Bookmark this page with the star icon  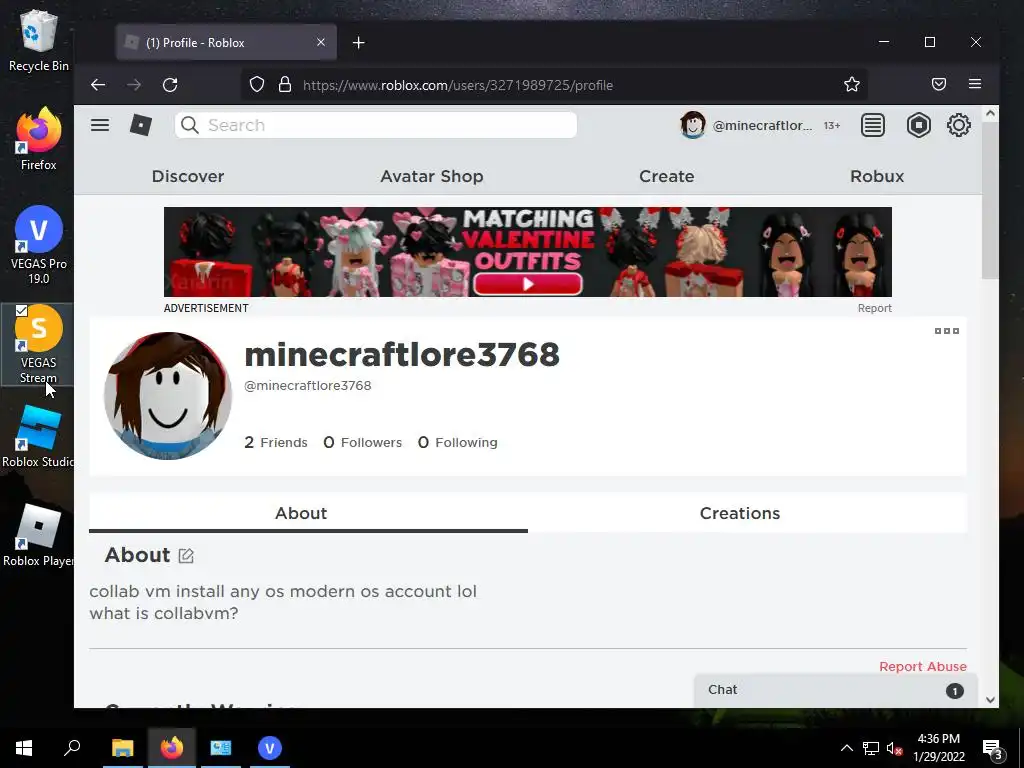pos(852,84)
